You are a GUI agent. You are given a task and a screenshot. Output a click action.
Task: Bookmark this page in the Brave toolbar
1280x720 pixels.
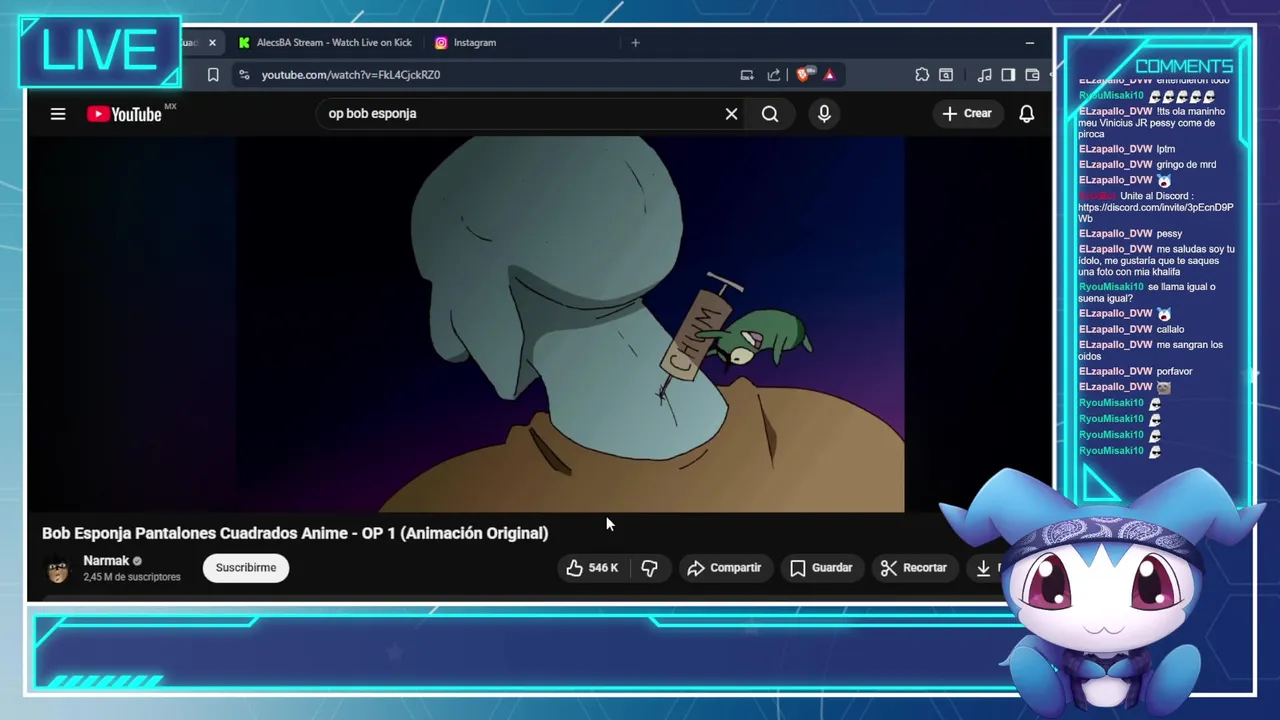(x=213, y=75)
